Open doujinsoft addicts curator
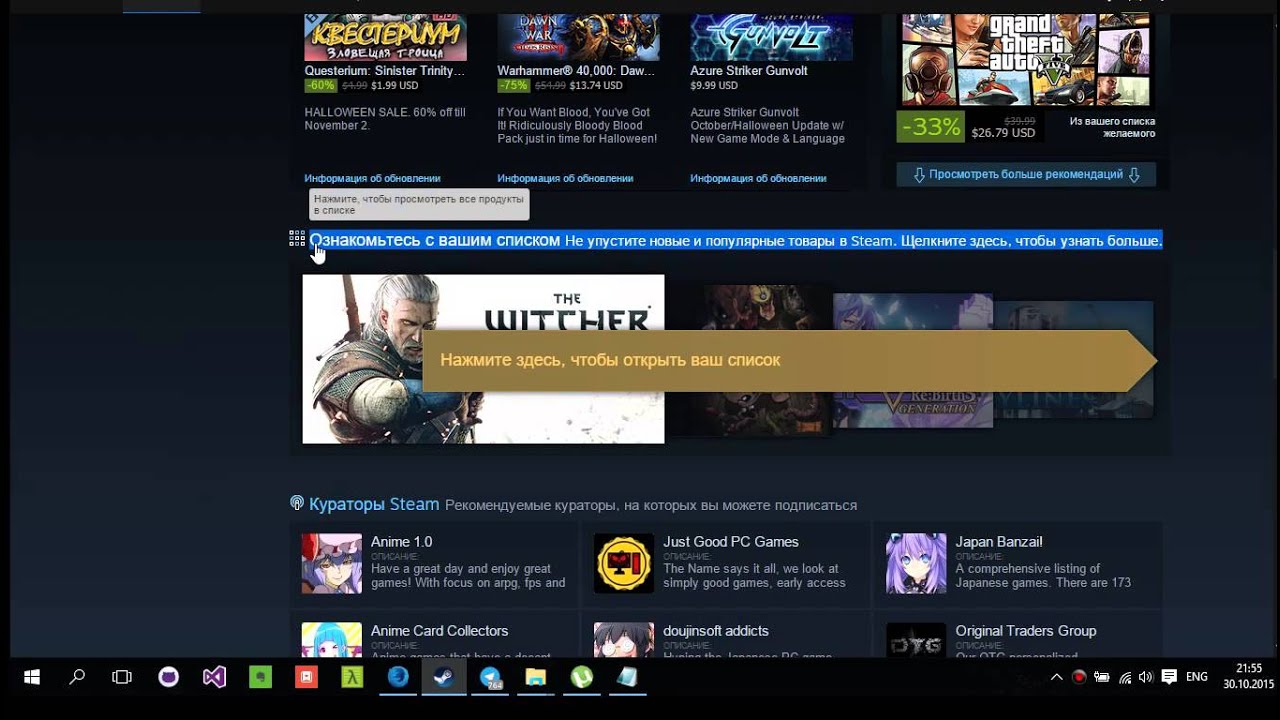Viewport: 1280px width, 720px height. (715, 631)
